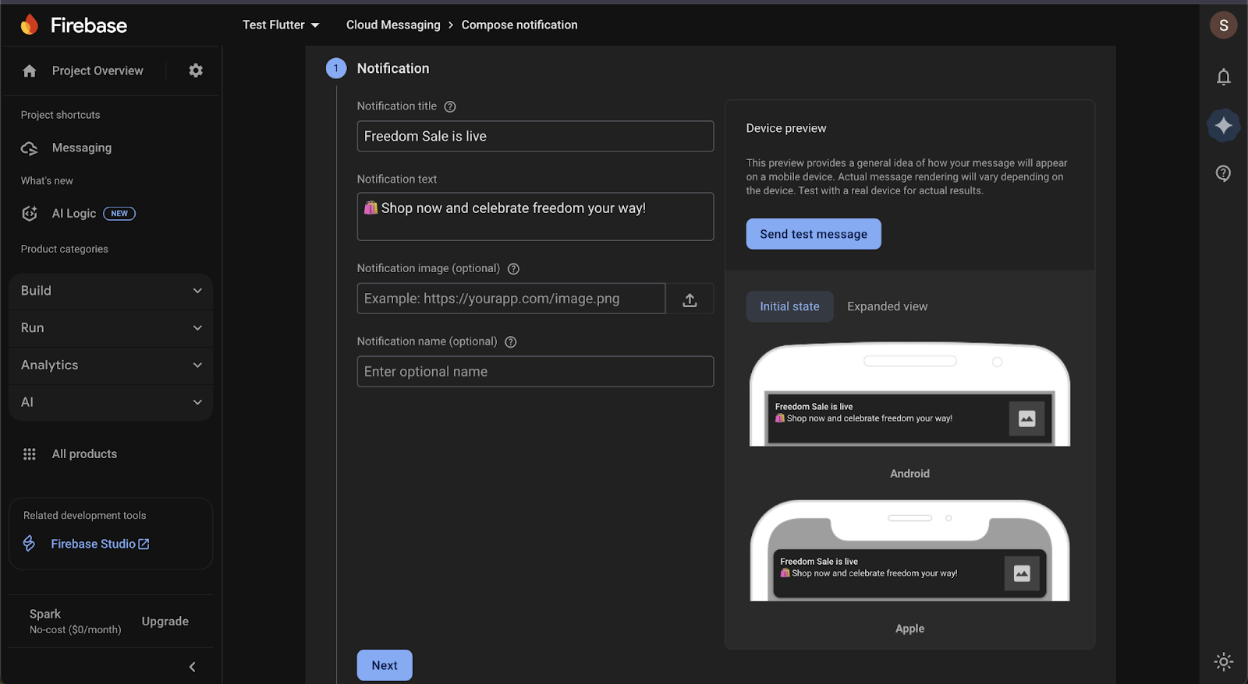Toggle the light/dark theme sun icon
The image size is (1248, 684).
pos(1223,661)
